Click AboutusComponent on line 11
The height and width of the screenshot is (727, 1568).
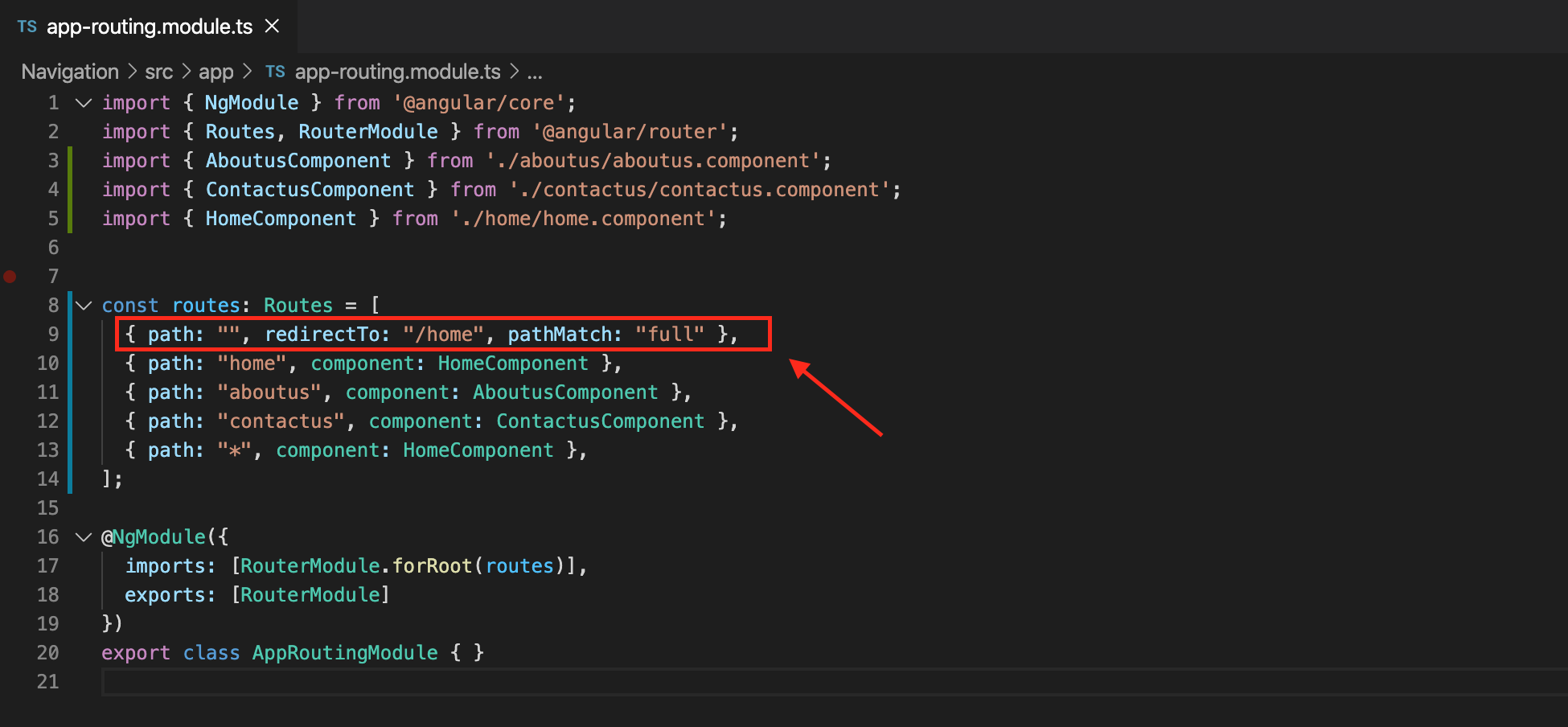565,392
